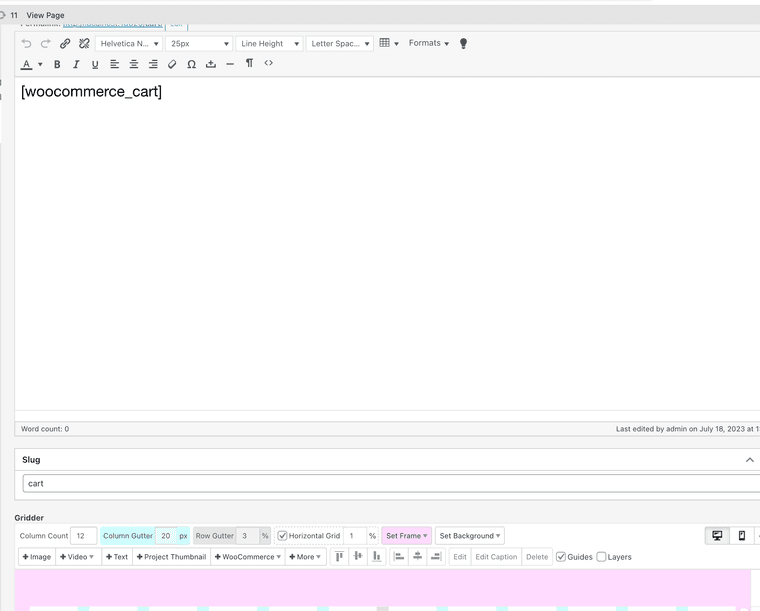This screenshot has width=760, height=611.
Task: Add a Project Thumbnail
Action: (x=172, y=557)
